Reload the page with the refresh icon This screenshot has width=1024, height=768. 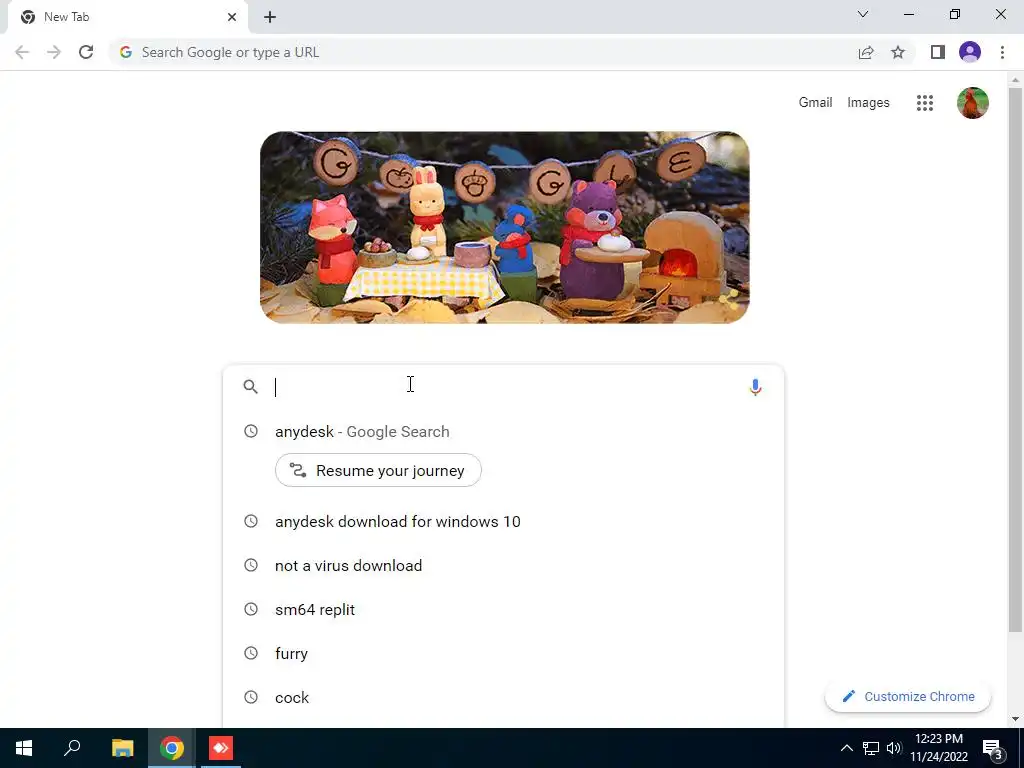pyautogui.click(x=86, y=52)
